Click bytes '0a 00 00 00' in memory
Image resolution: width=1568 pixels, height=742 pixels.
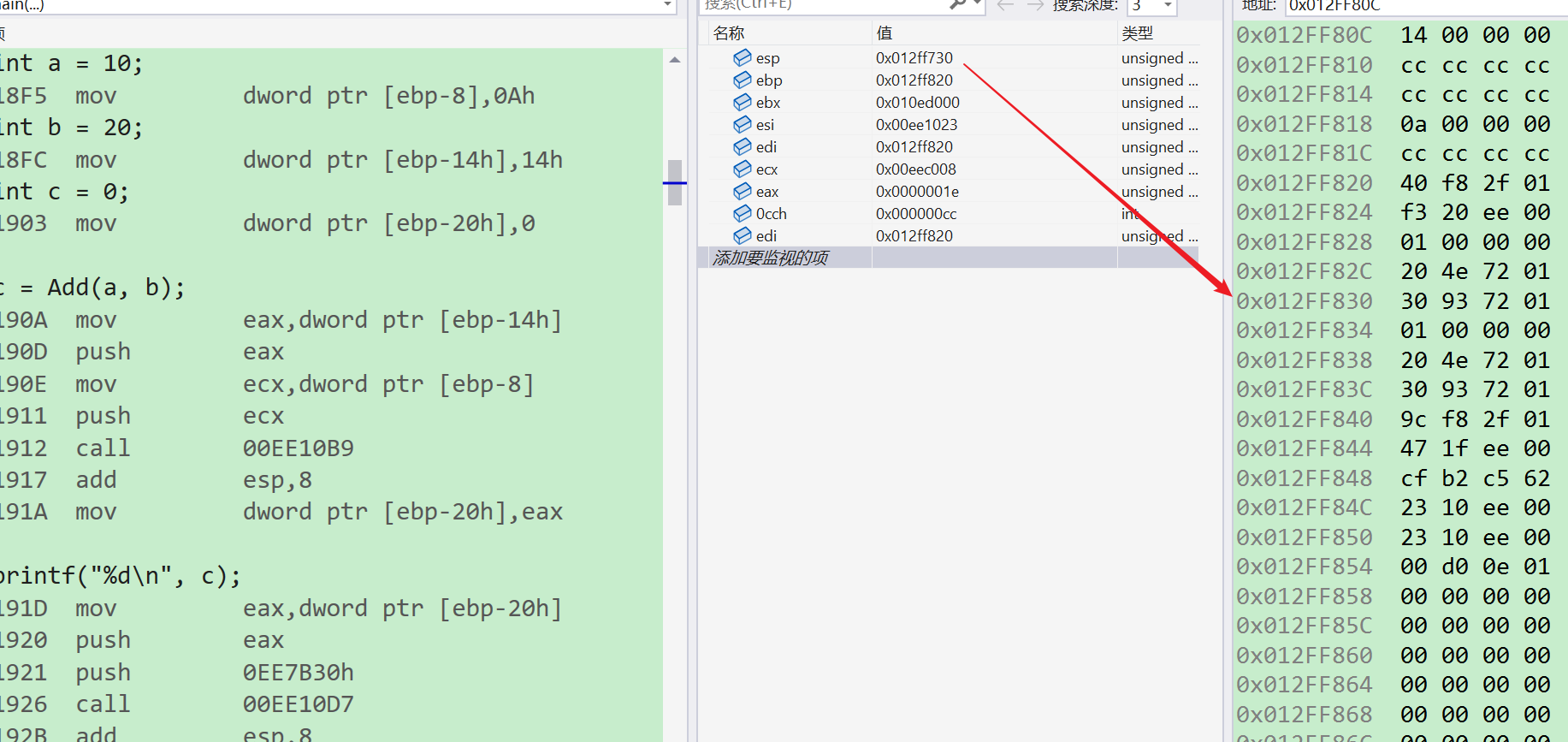1476,124
